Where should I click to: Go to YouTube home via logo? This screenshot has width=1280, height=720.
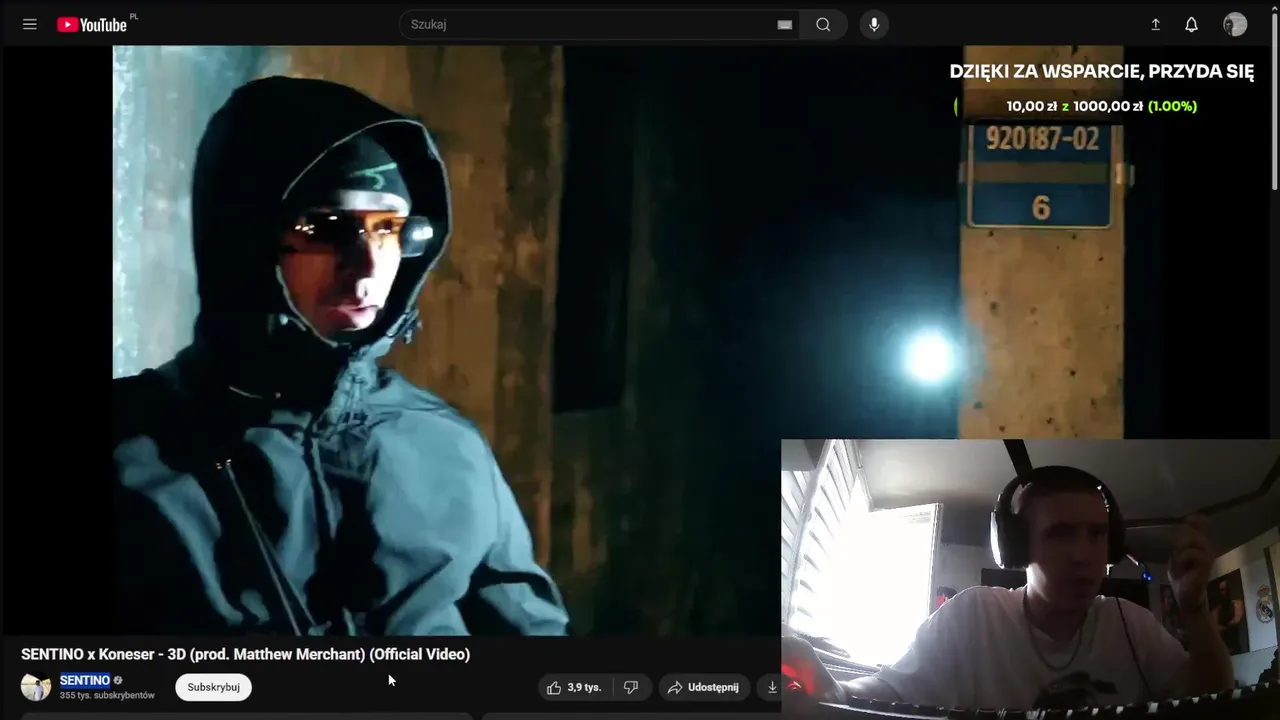pyautogui.click(x=92, y=25)
